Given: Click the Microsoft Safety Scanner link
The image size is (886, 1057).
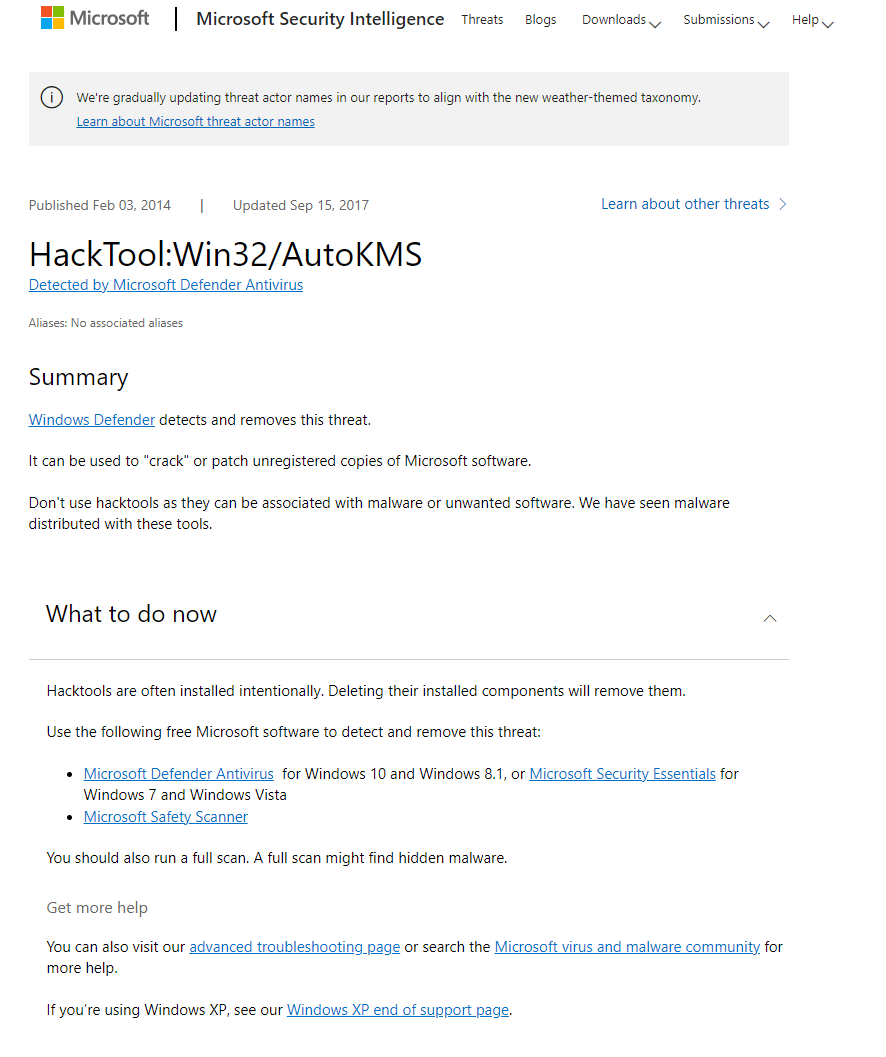Looking at the screenshot, I should [x=165, y=816].
